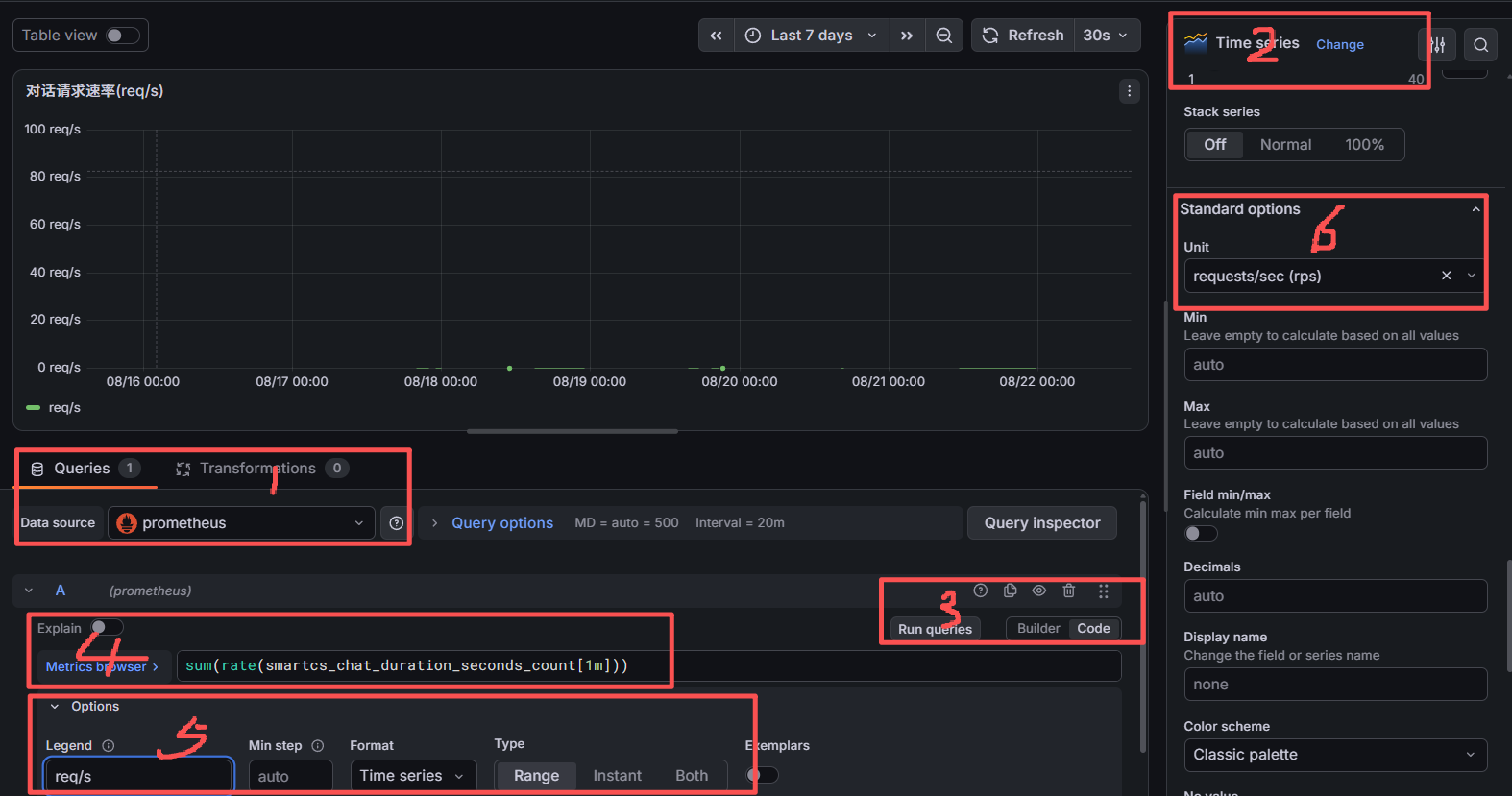Switch to the Transformations tab
Viewport: 1512px width, 796px height.
coord(261,469)
